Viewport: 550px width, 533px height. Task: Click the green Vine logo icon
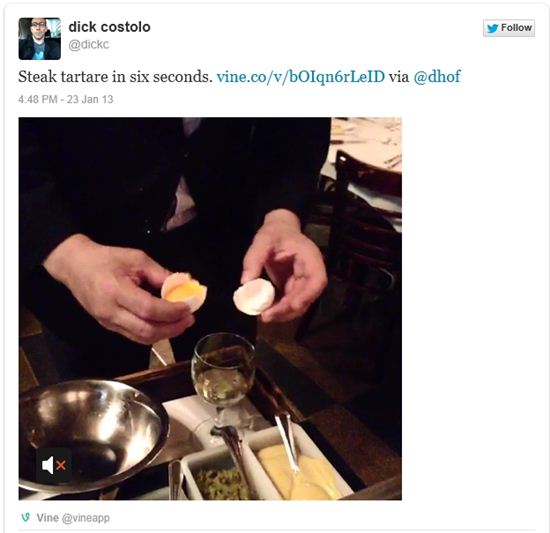pos(25,517)
